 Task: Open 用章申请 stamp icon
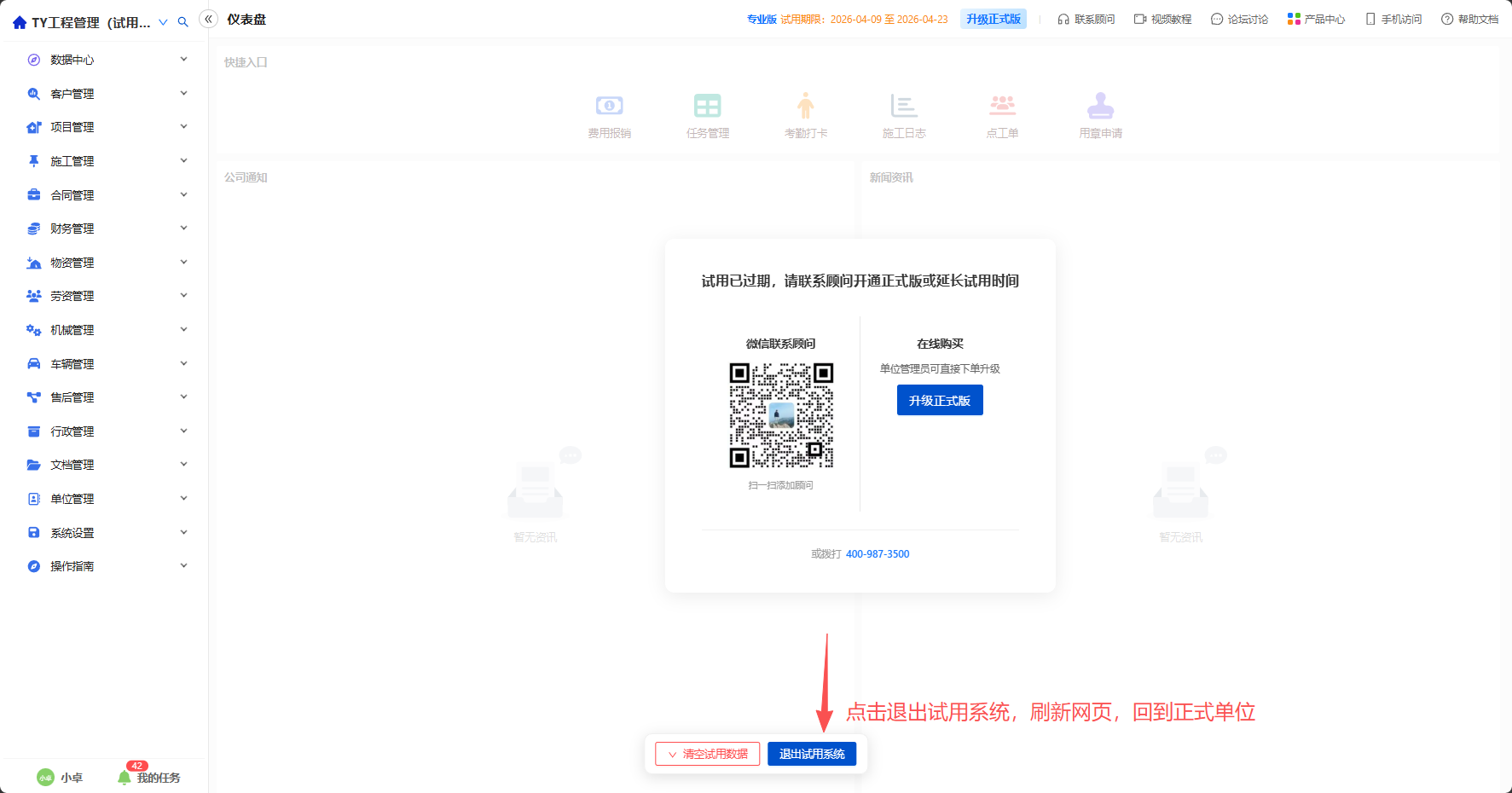(1100, 106)
